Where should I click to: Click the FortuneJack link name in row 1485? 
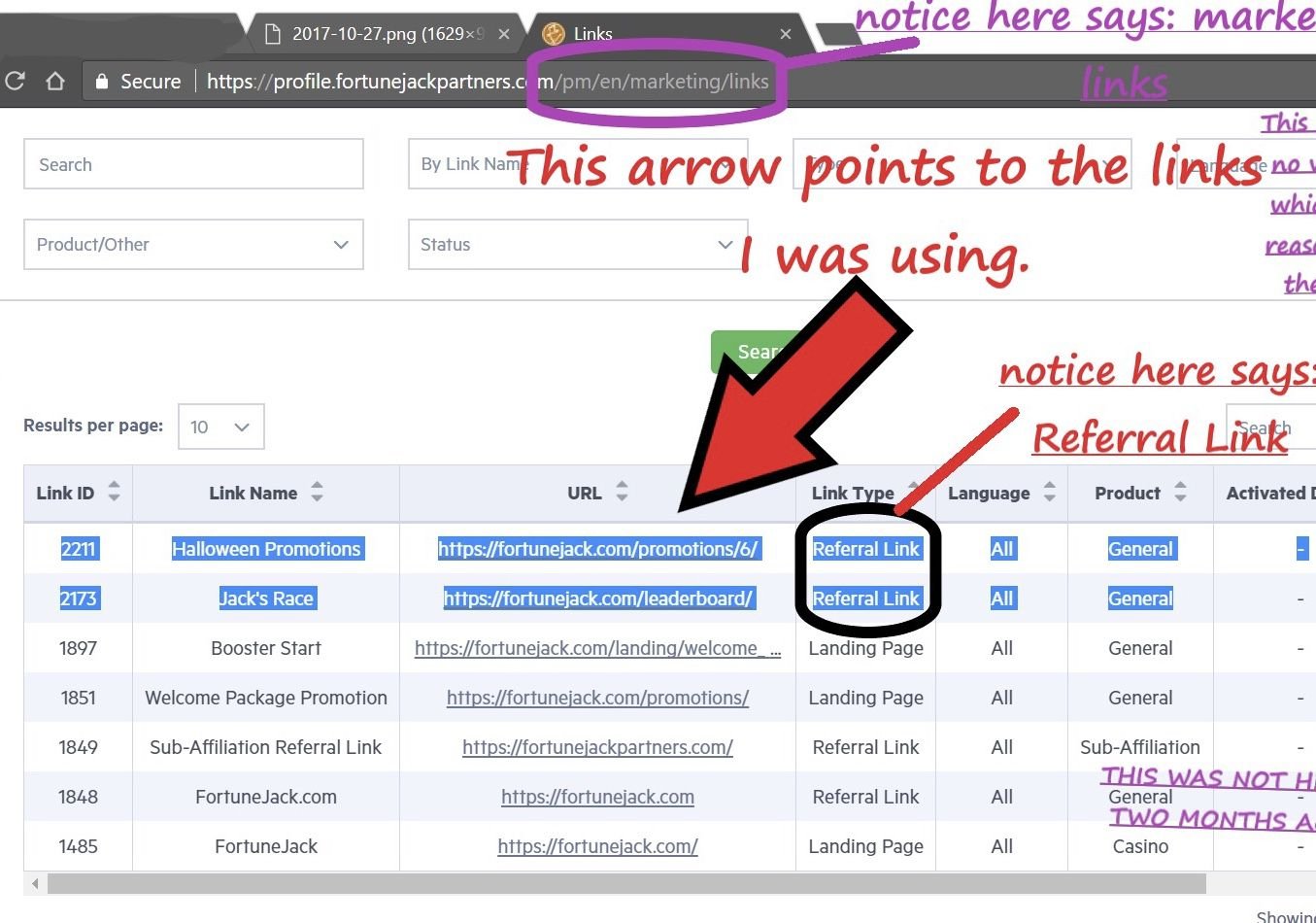[x=266, y=846]
